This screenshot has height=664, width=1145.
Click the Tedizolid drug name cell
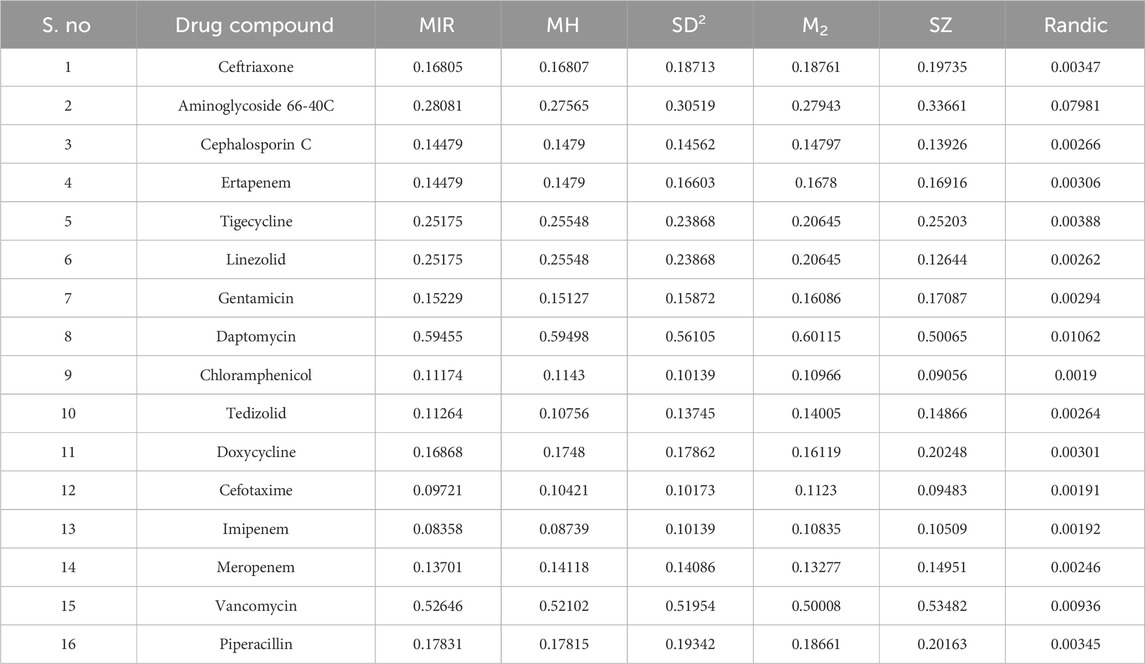pyautogui.click(x=255, y=414)
